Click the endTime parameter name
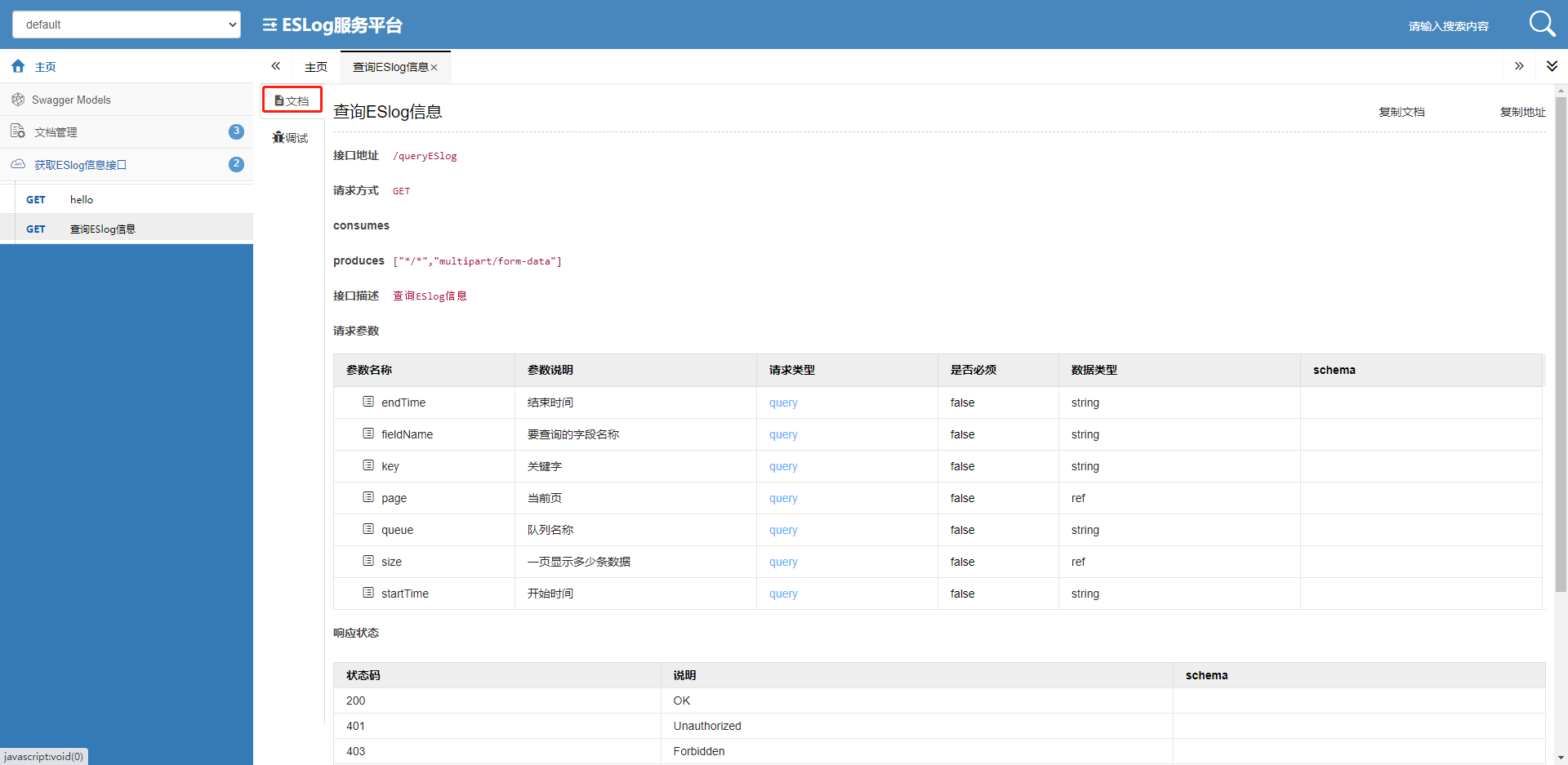This screenshot has width=1568, height=765. pos(403,403)
